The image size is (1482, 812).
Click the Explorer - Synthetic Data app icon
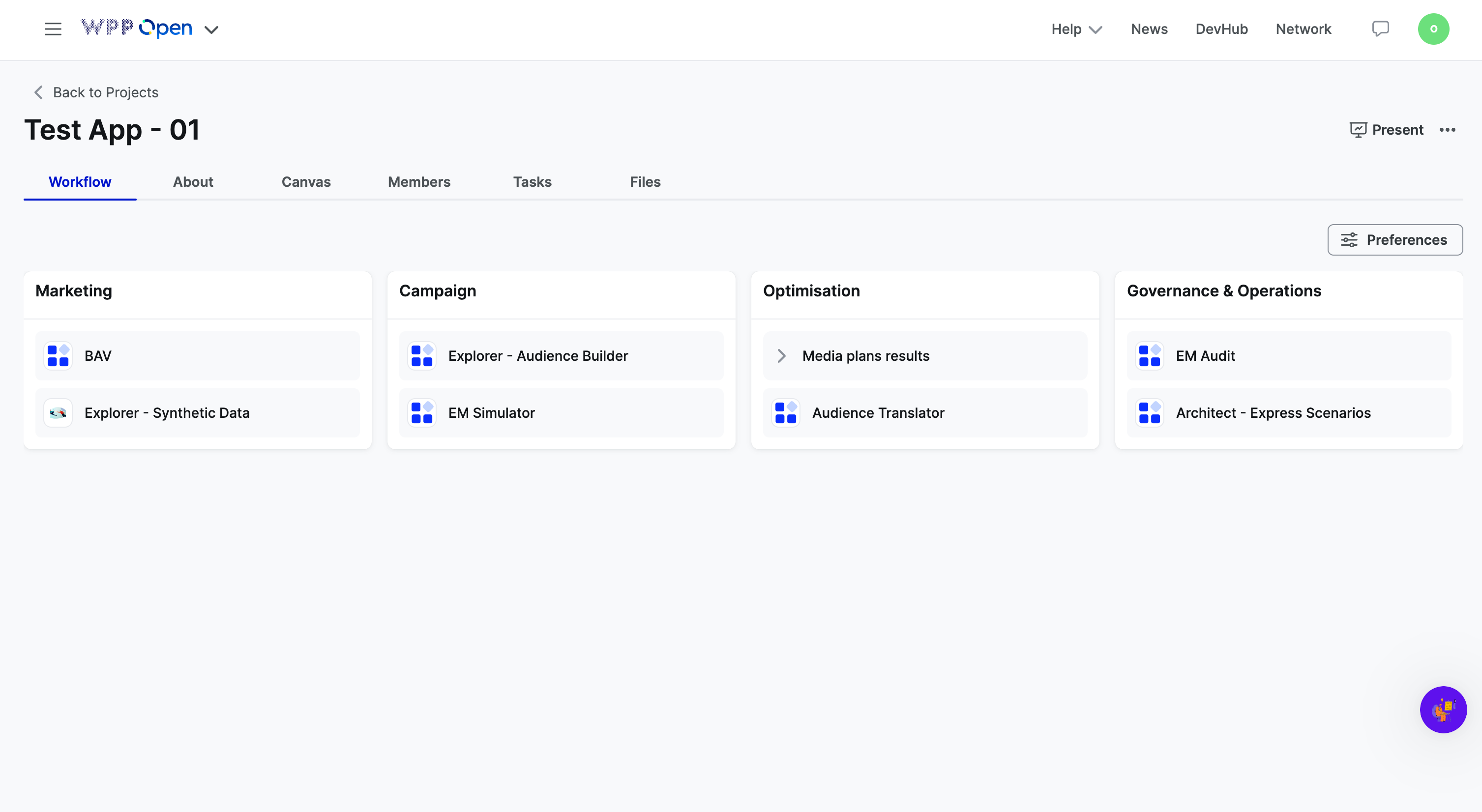[x=58, y=413]
